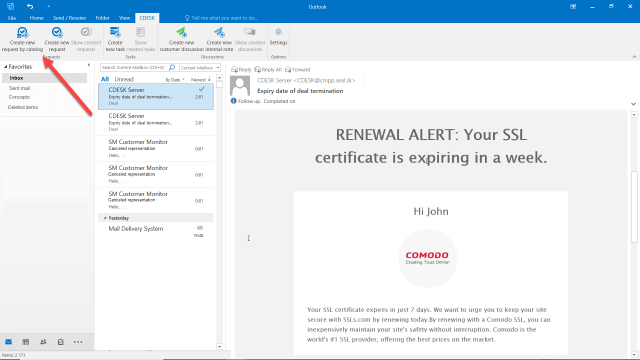
Task: Select the second CDESK Server email
Action: click(x=156, y=122)
